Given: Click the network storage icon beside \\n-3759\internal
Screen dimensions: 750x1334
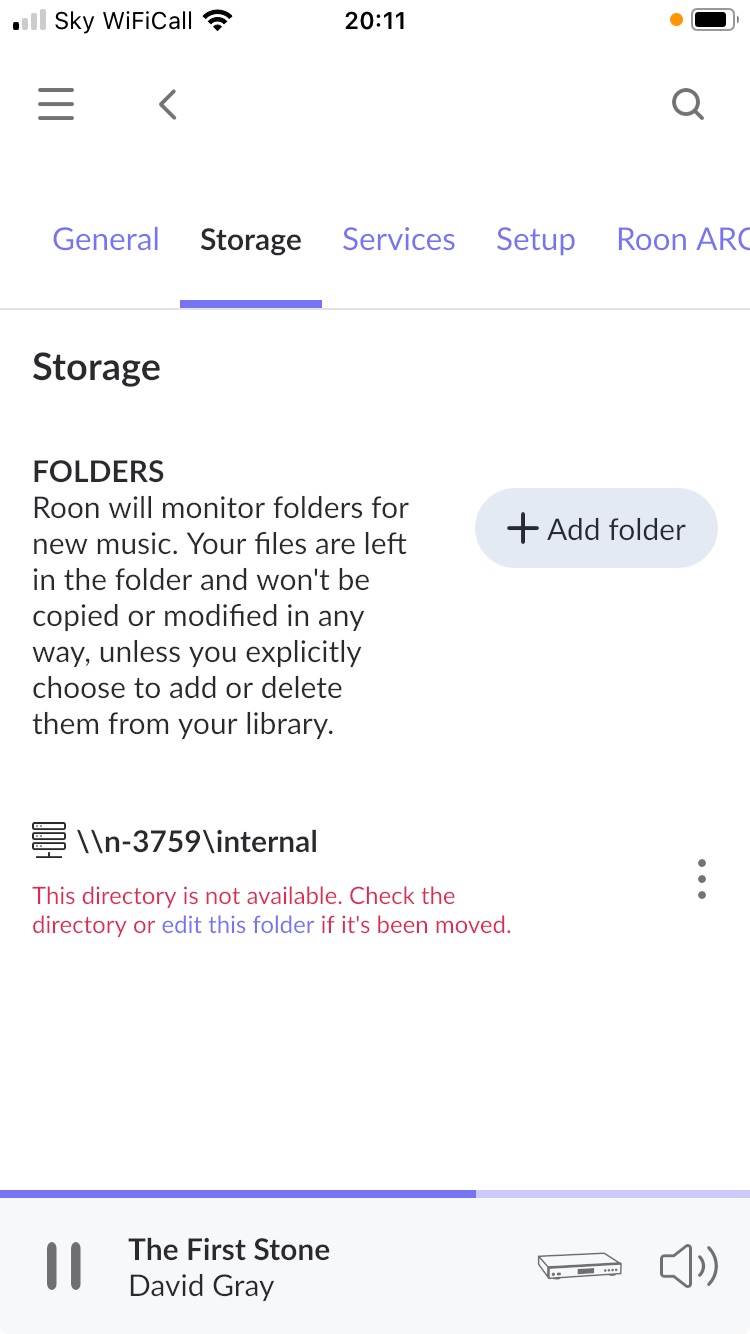Looking at the screenshot, I should point(49,841).
